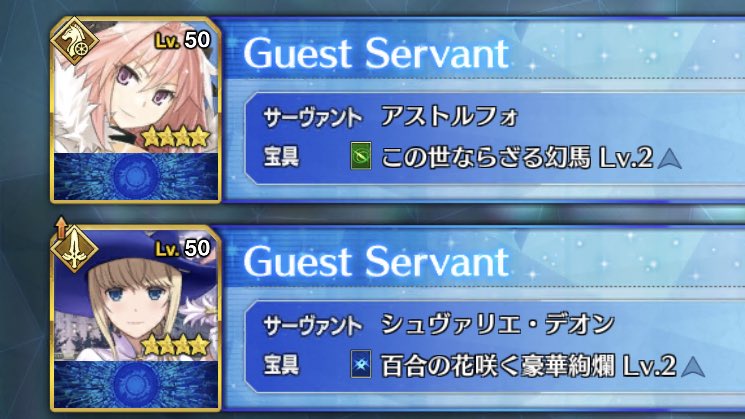
Task: Choose the first Guest Servant header
Action: tap(376, 53)
